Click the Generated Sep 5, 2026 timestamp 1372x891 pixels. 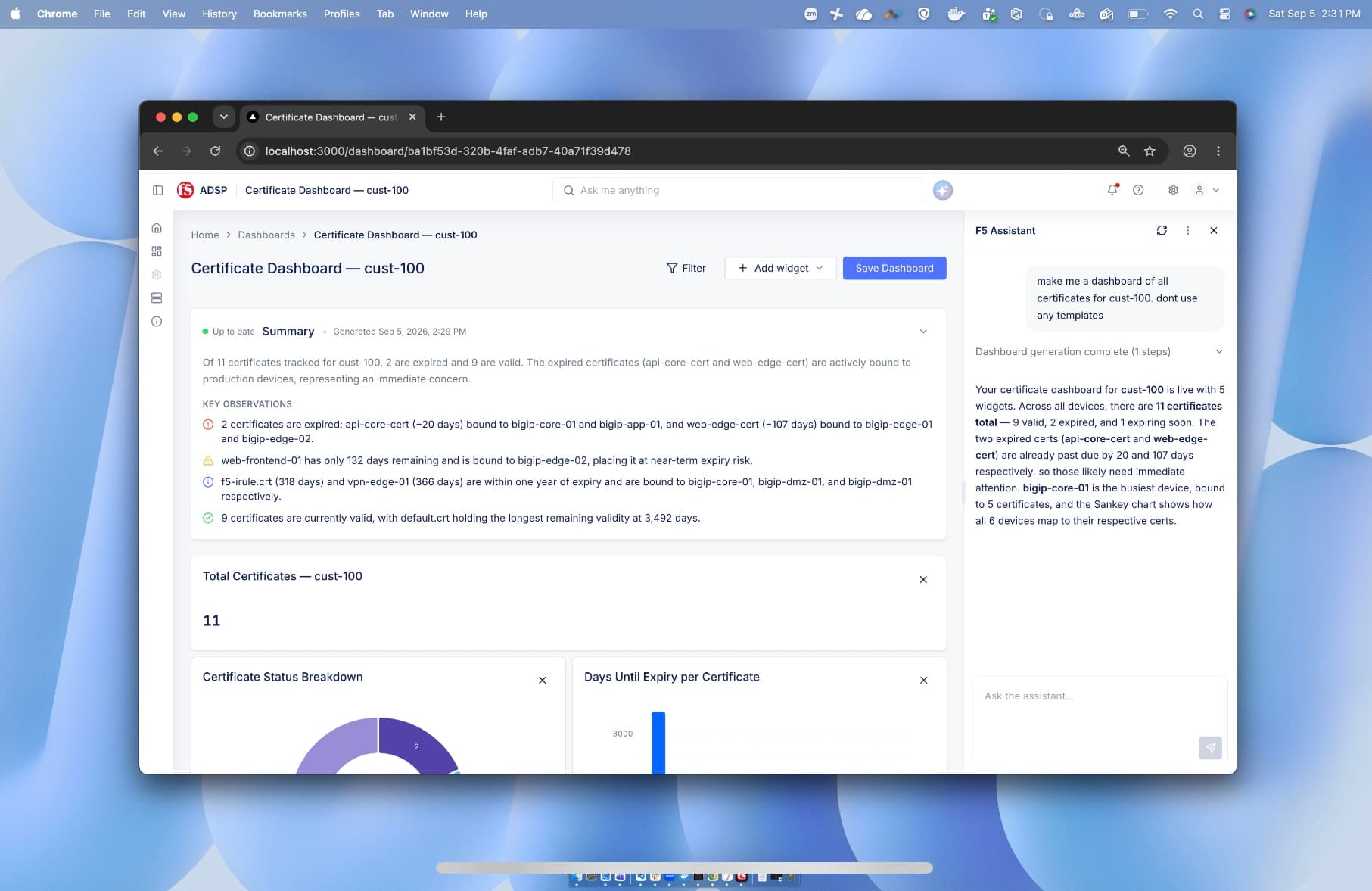point(400,332)
